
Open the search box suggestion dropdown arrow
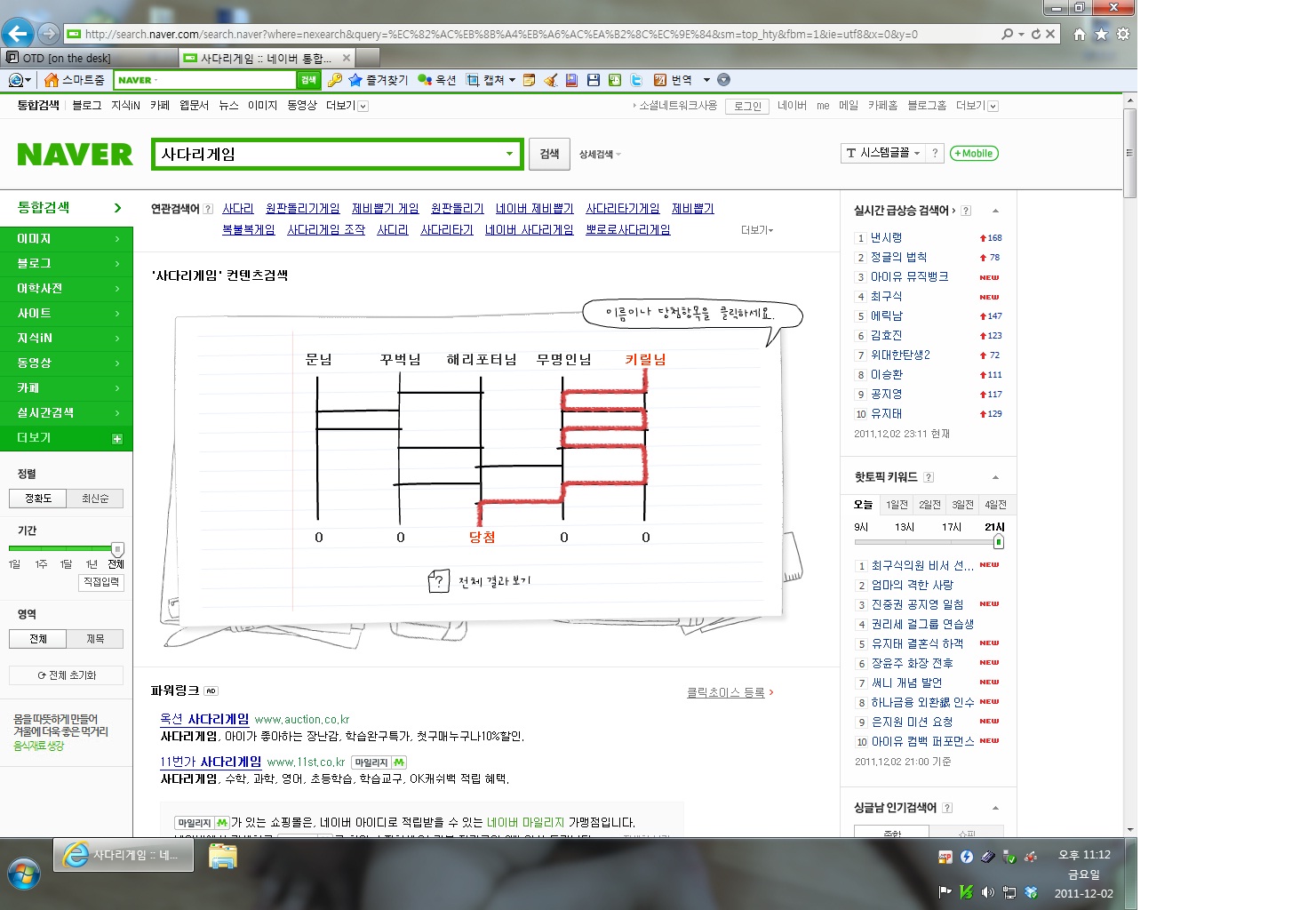point(509,154)
